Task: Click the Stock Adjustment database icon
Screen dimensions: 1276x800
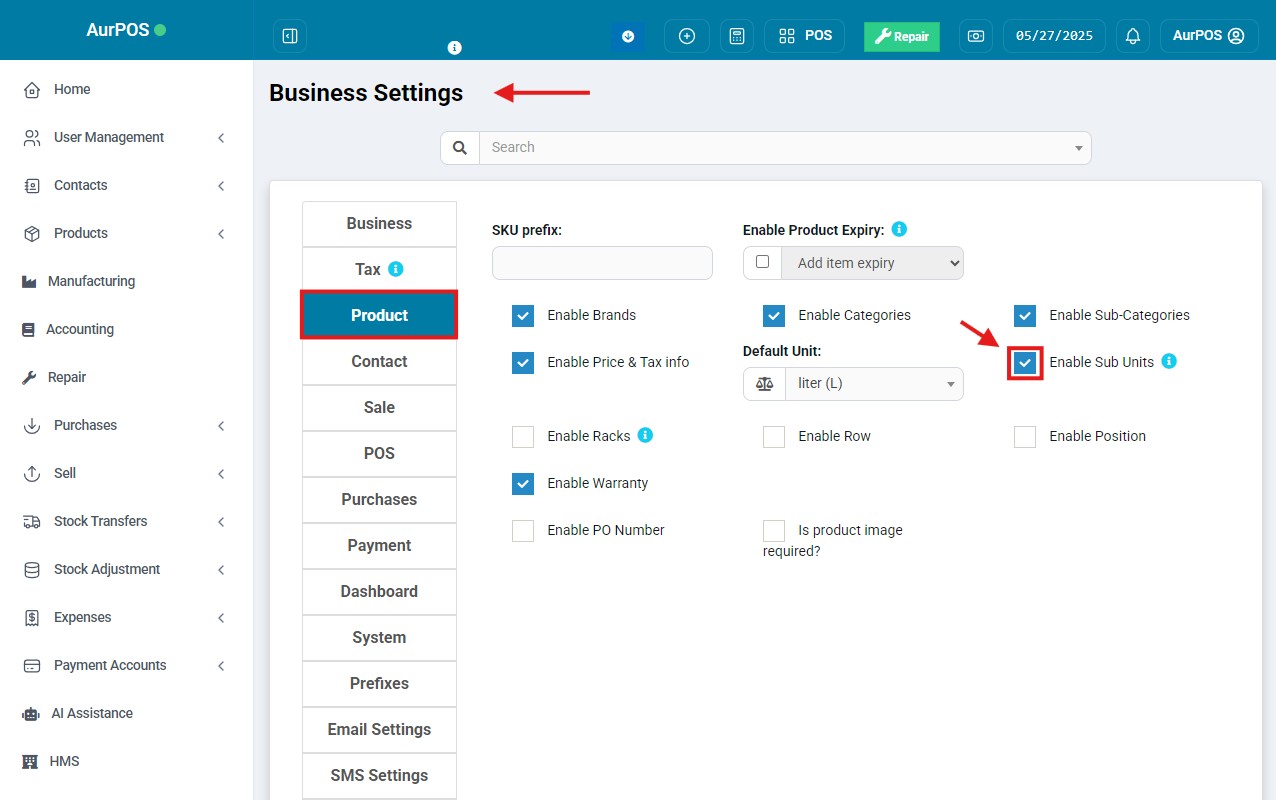Action: click(32, 570)
